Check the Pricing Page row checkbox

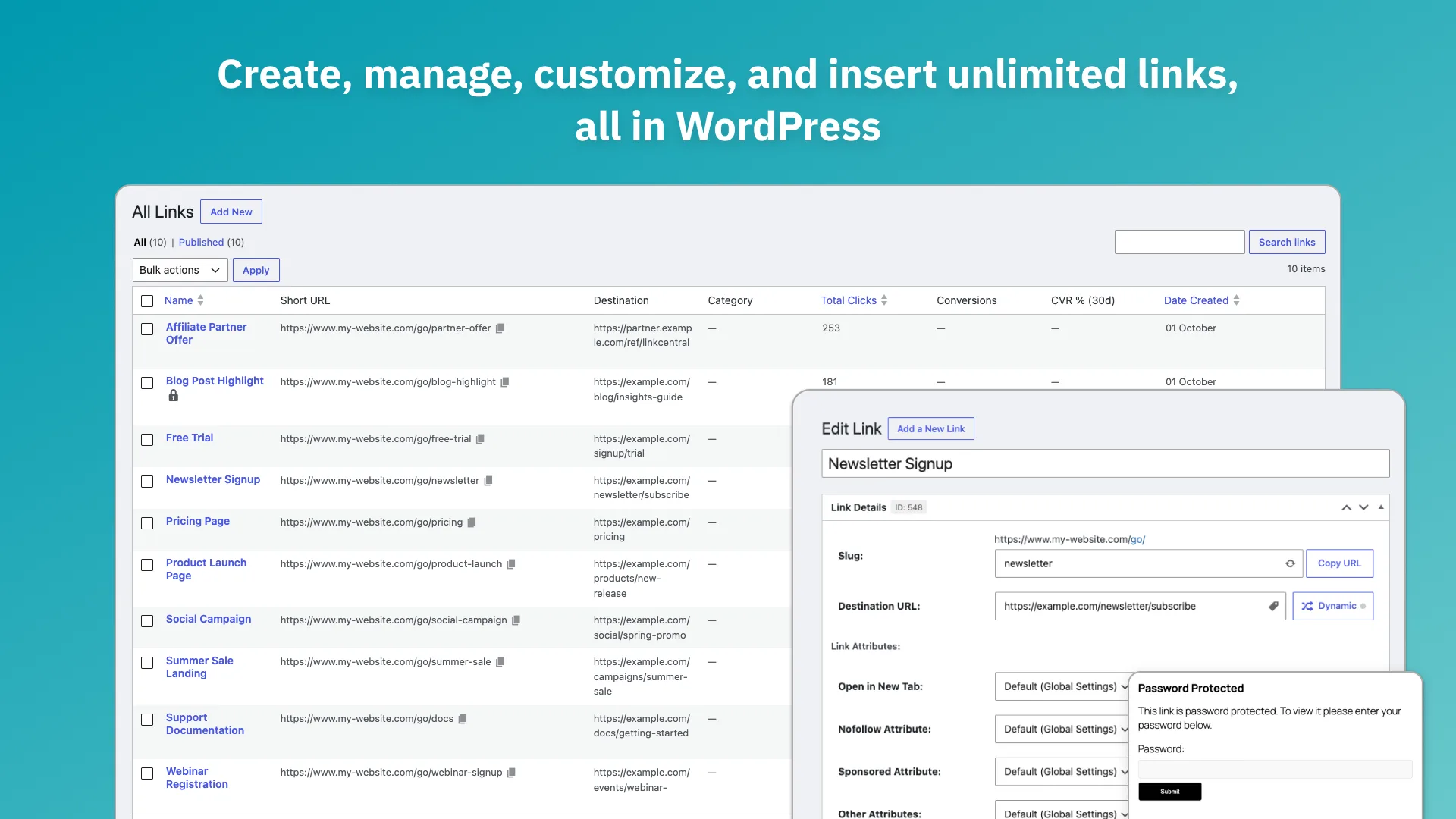point(147,523)
